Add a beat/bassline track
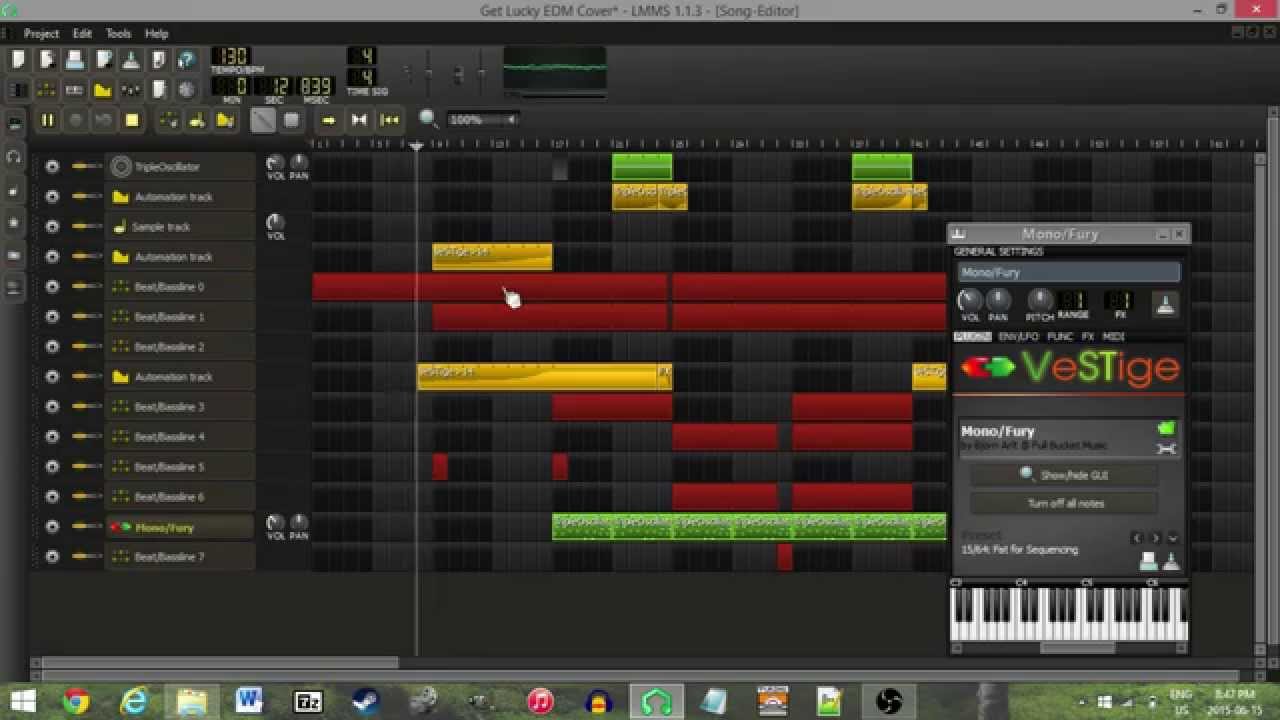 tap(169, 120)
